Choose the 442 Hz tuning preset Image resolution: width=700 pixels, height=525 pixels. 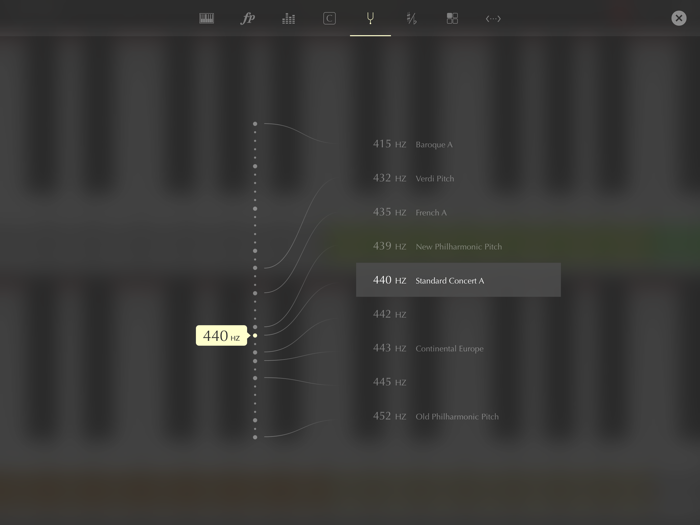tap(458, 314)
